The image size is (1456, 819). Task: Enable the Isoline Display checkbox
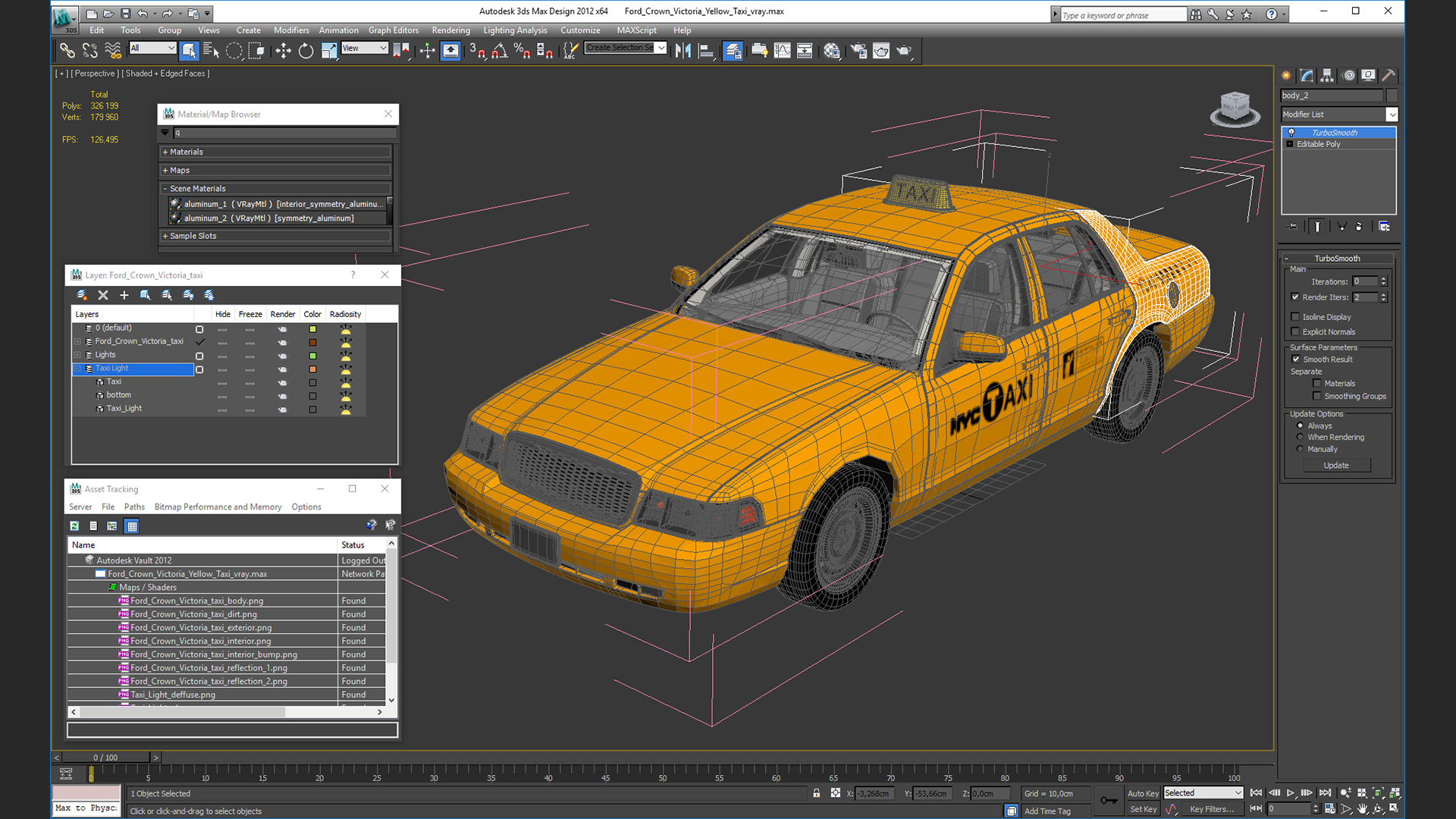point(1295,317)
